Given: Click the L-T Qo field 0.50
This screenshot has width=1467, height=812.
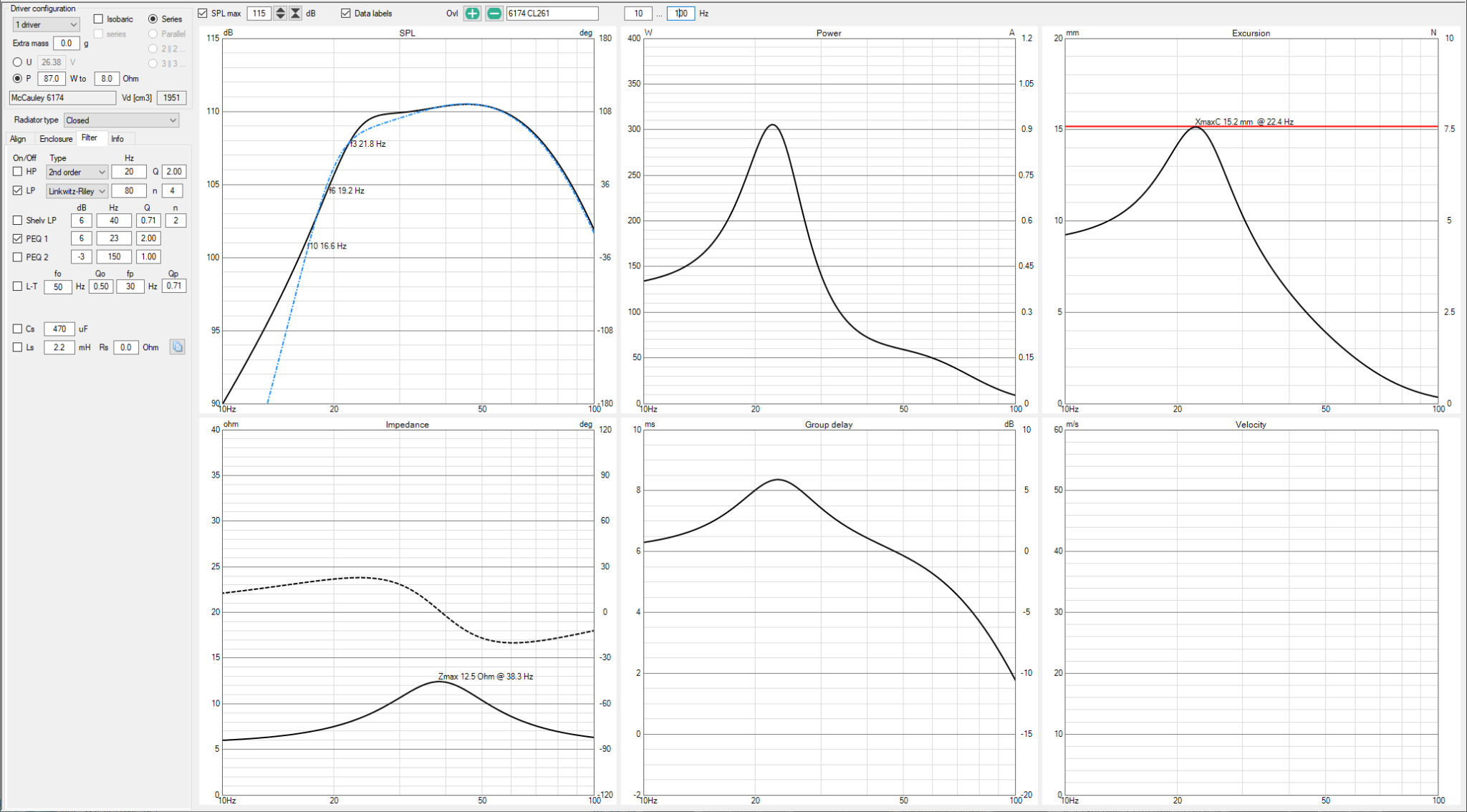Looking at the screenshot, I should click(101, 286).
